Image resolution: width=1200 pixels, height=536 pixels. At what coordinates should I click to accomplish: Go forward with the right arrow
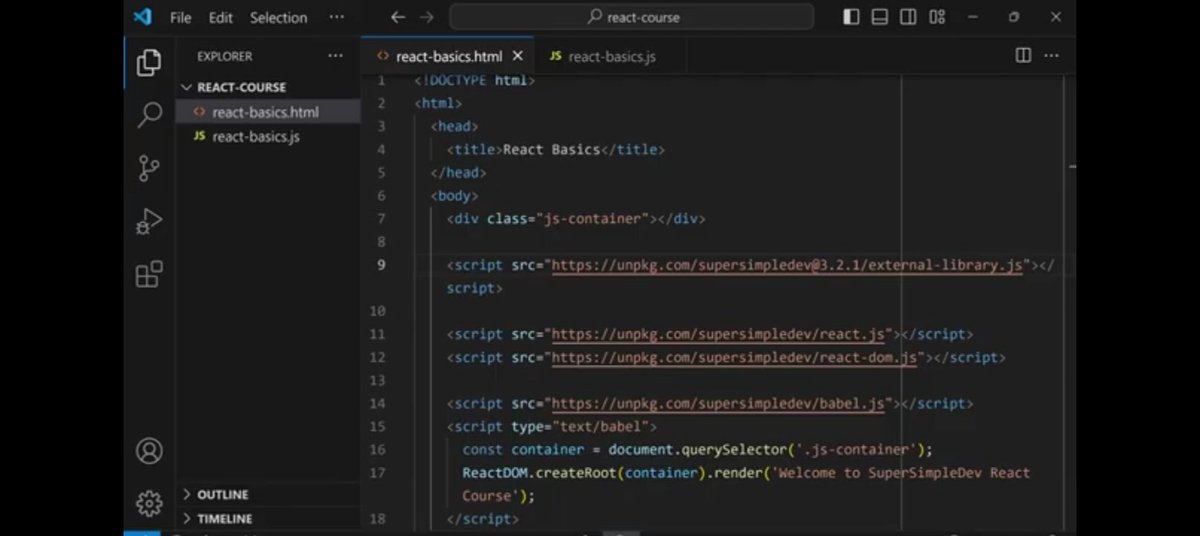pyautogui.click(x=427, y=17)
